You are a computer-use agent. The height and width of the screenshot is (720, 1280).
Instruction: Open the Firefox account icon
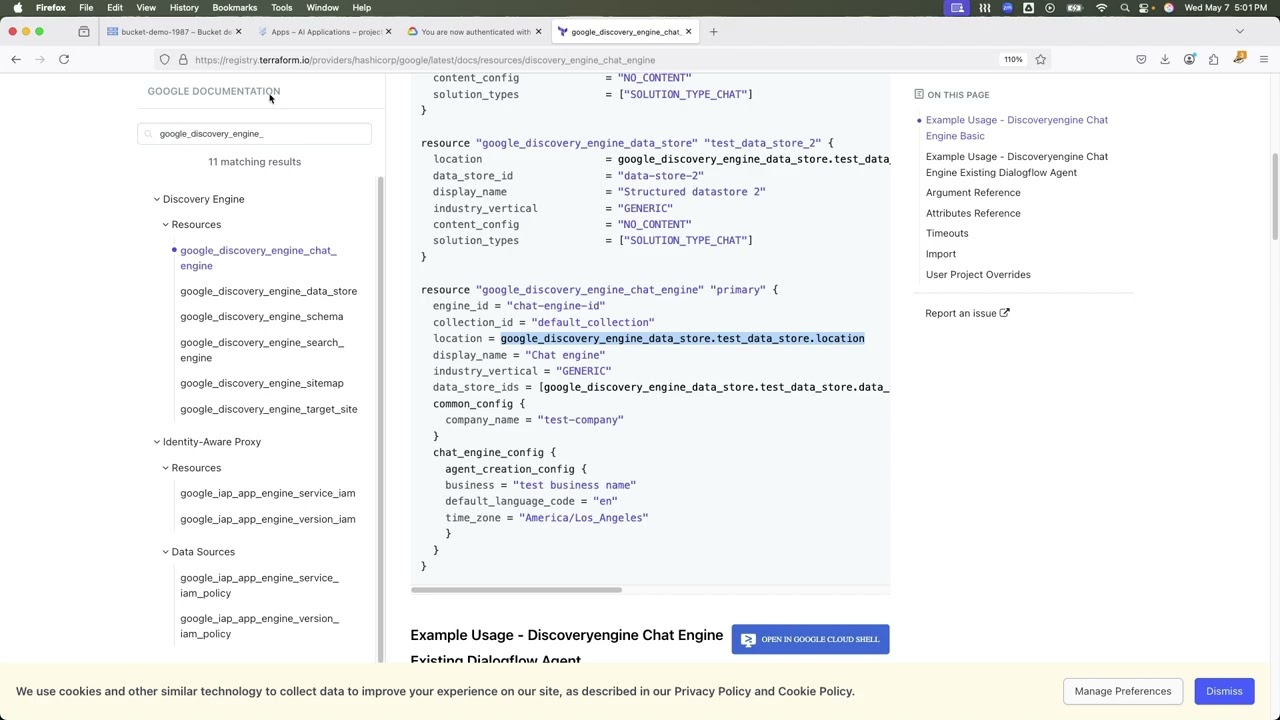(x=1189, y=60)
